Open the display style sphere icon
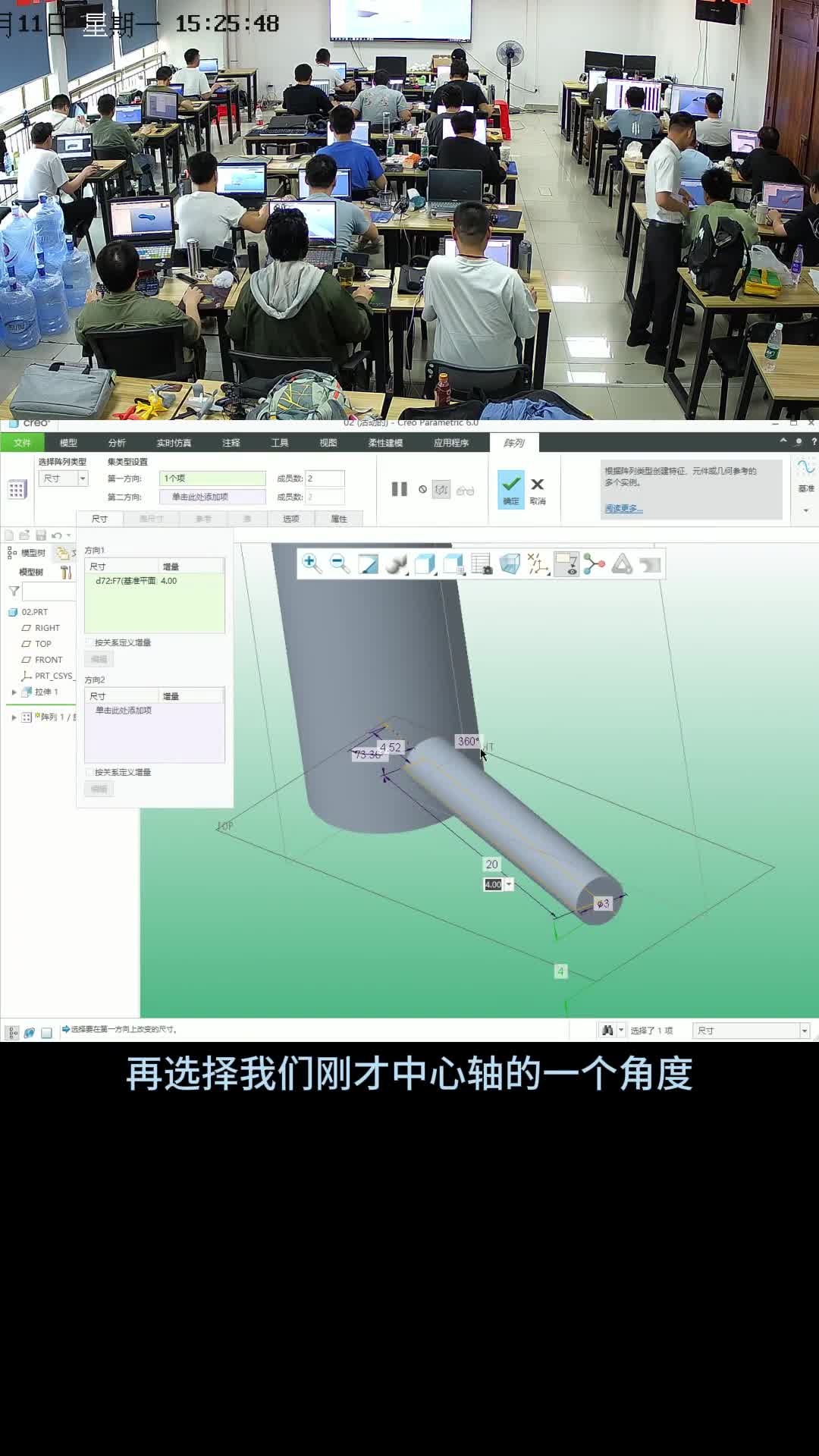The image size is (819, 1456). pos(396,563)
